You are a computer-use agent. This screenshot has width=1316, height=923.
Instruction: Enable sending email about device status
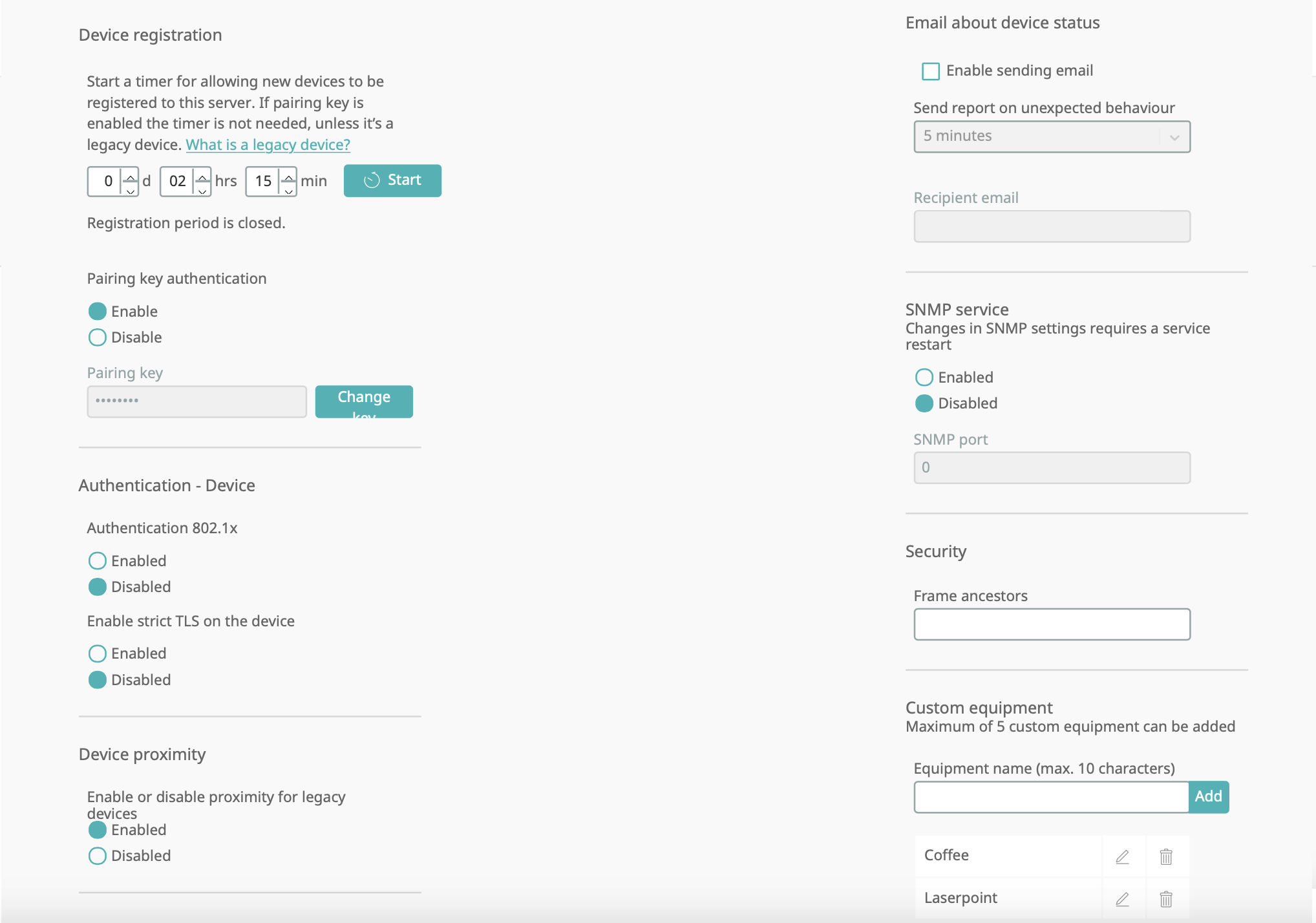point(930,71)
